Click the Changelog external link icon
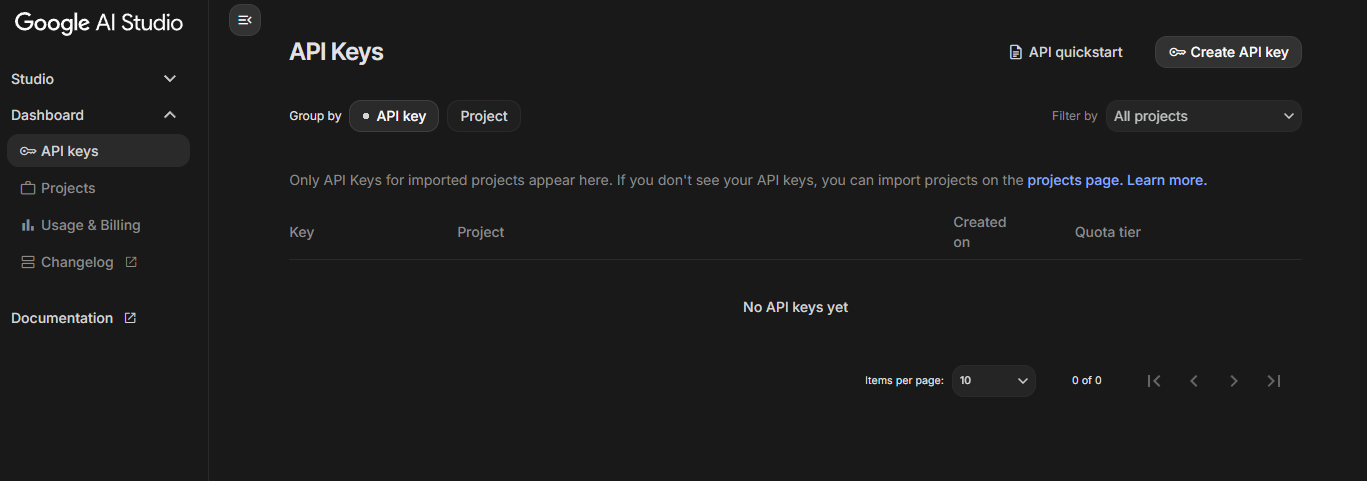Viewport: 1367px width, 481px height. [x=131, y=262]
